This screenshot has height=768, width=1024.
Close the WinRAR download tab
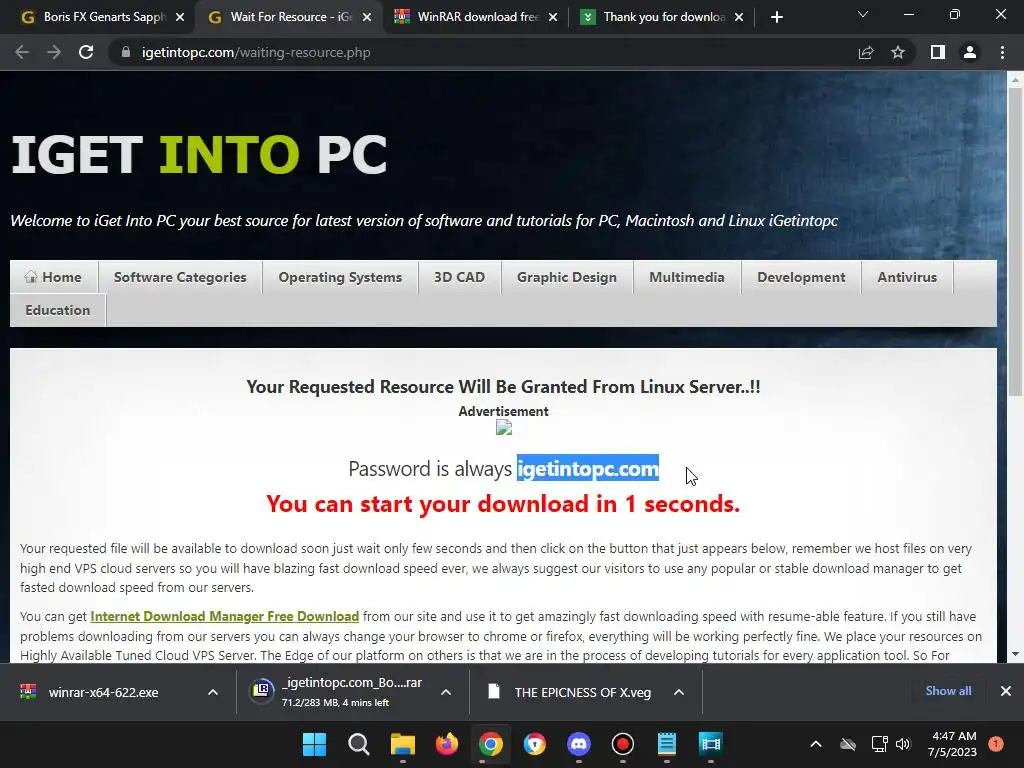[x=553, y=17]
